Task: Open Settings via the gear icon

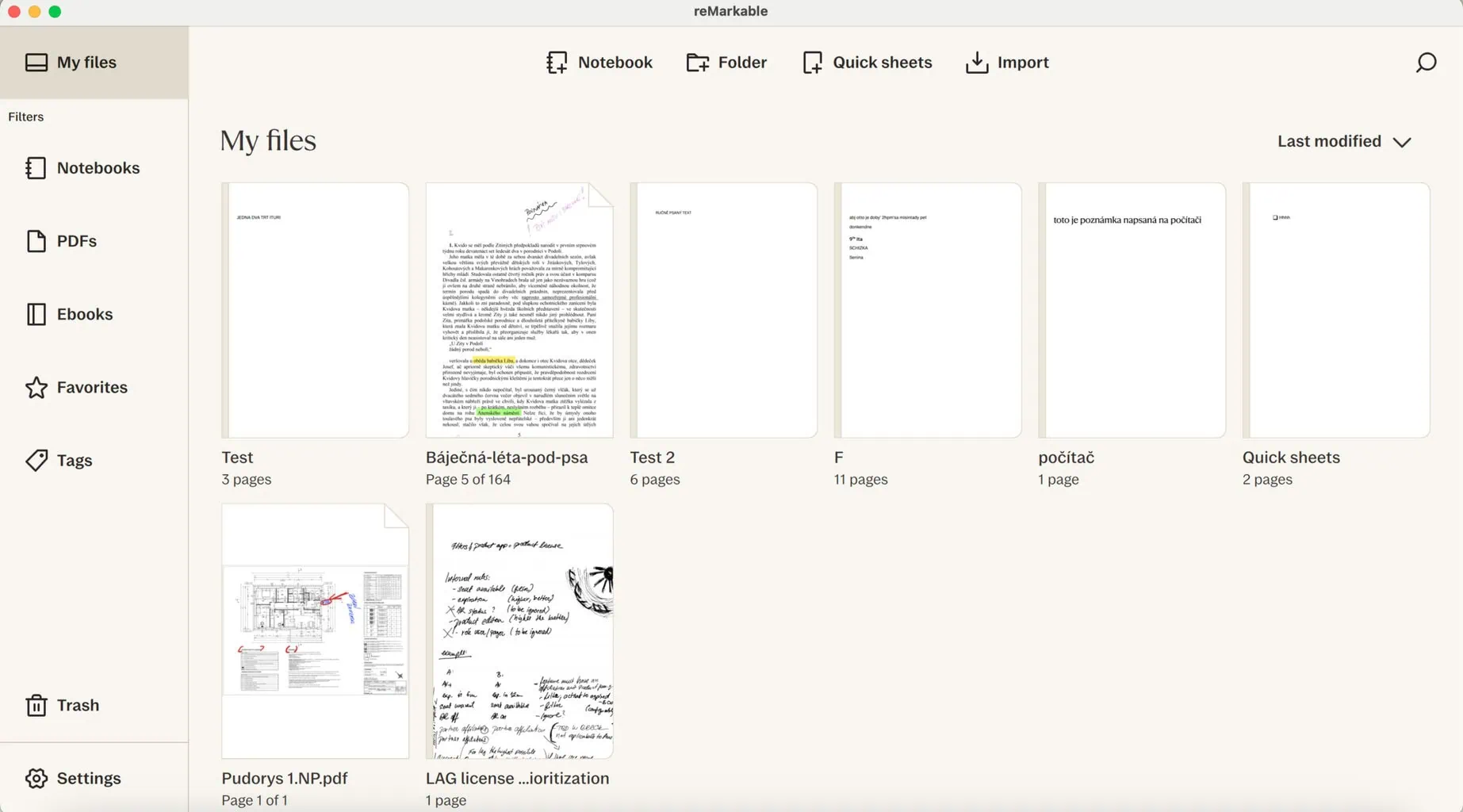Action: [x=36, y=778]
